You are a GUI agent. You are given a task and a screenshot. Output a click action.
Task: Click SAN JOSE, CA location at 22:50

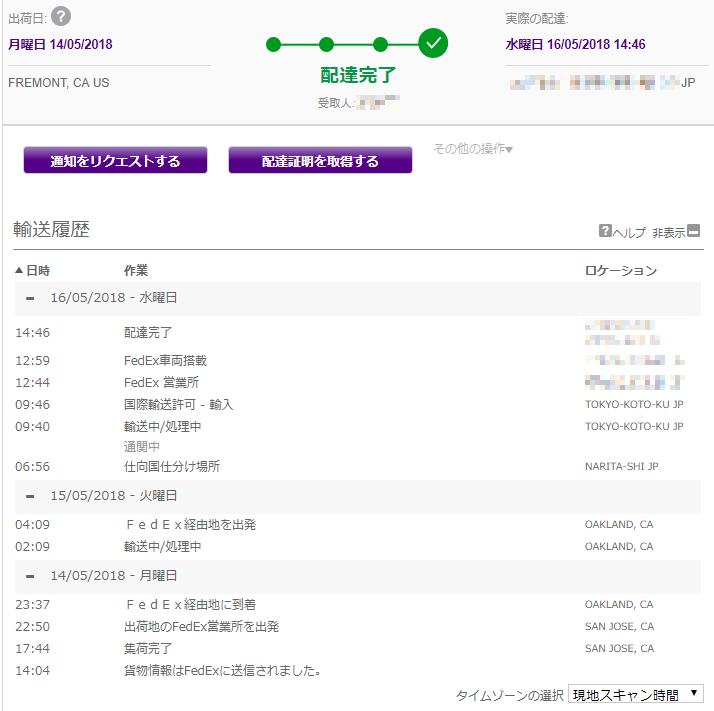[x=619, y=627]
